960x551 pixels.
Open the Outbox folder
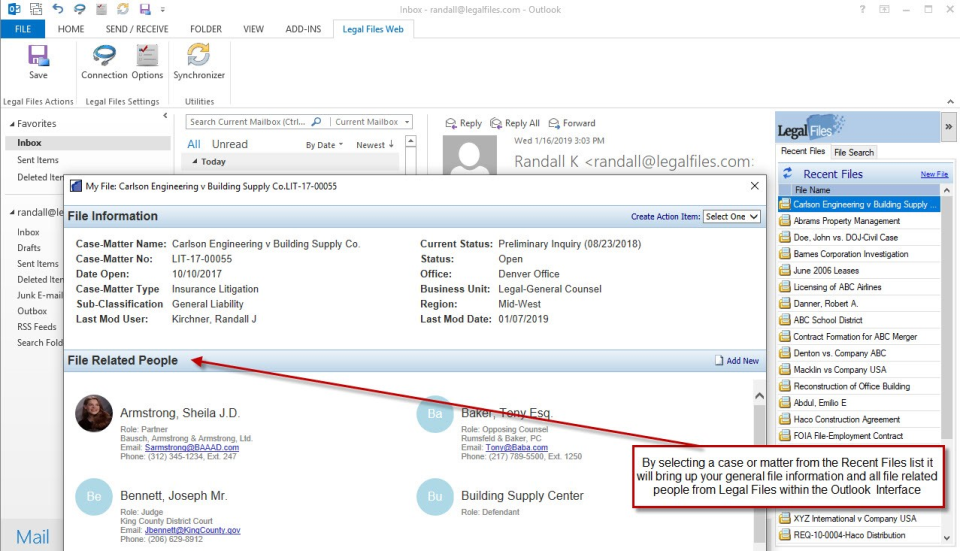[x=32, y=311]
